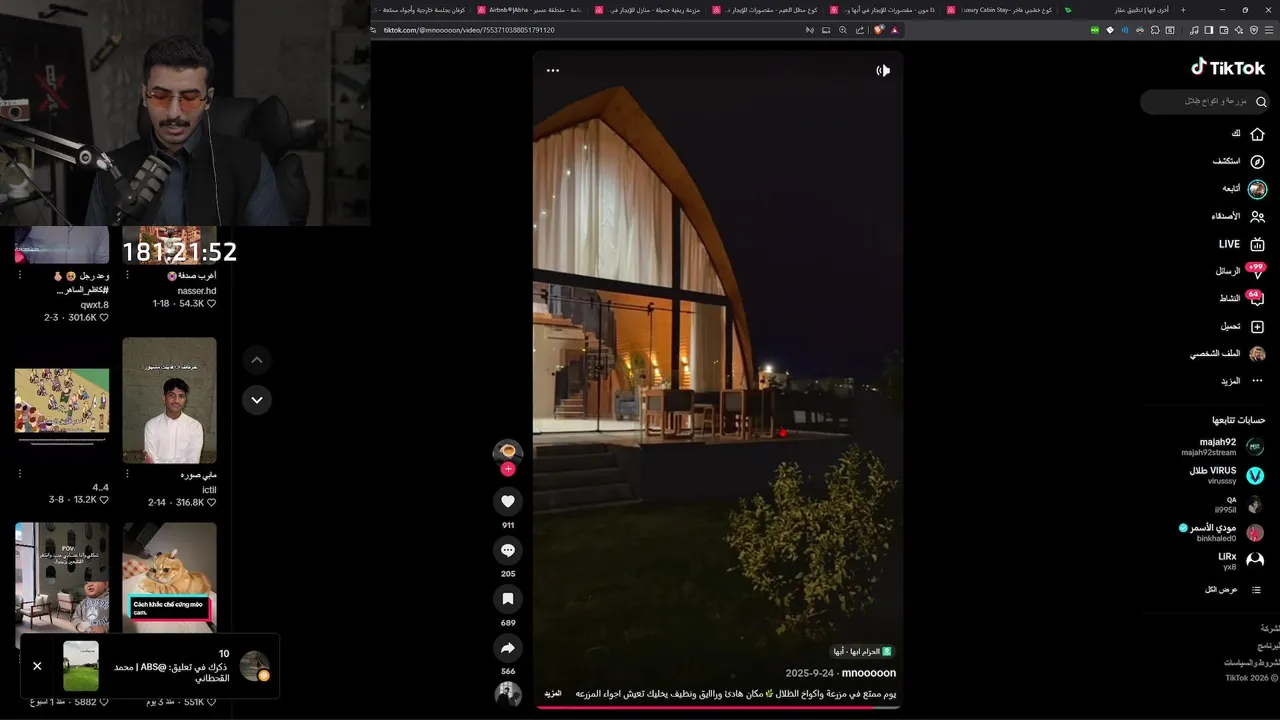This screenshot has height=720, width=1280.
Task: Open mnooooon username on video
Action: pos(869,673)
